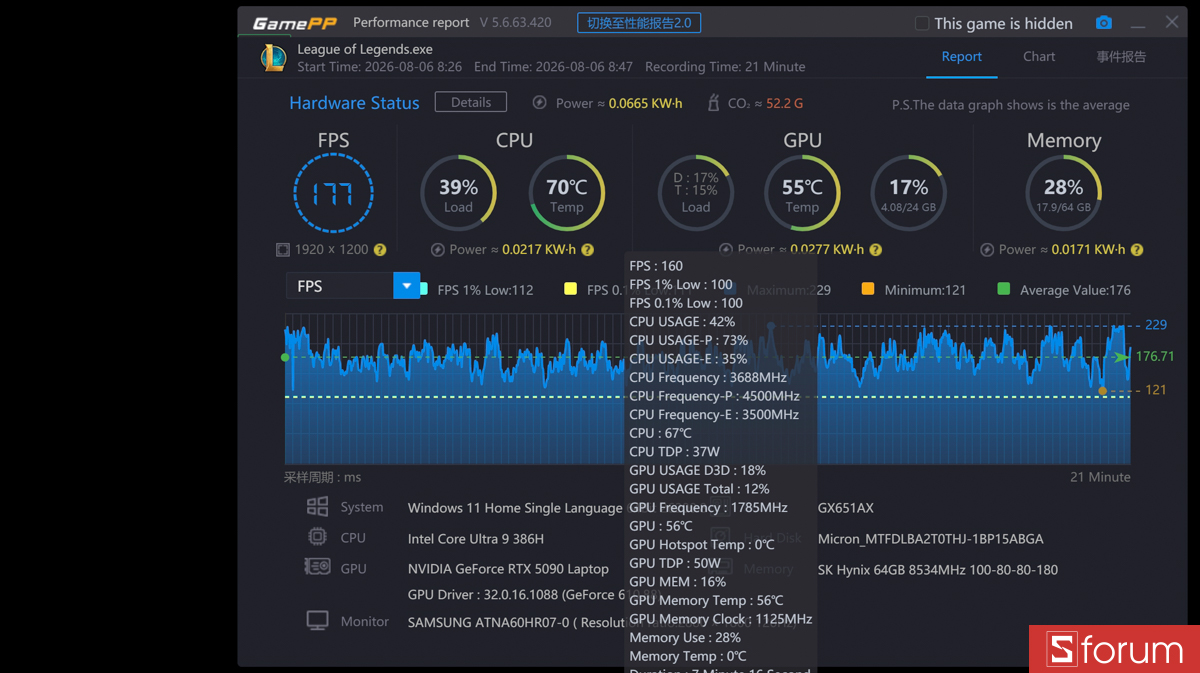Click the FPS metric combo box field

(x=352, y=286)
